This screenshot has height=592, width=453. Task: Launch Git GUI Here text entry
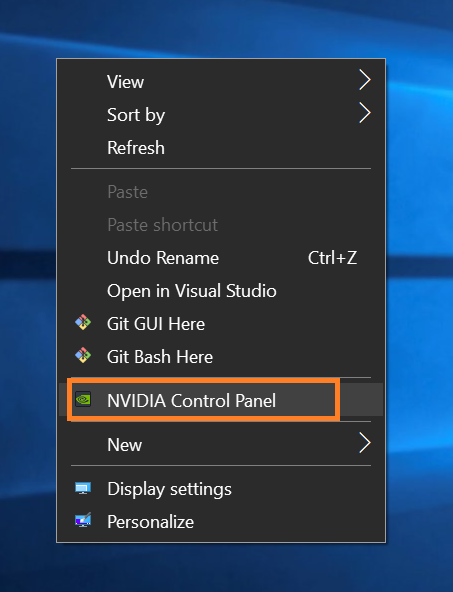point(156,324)
